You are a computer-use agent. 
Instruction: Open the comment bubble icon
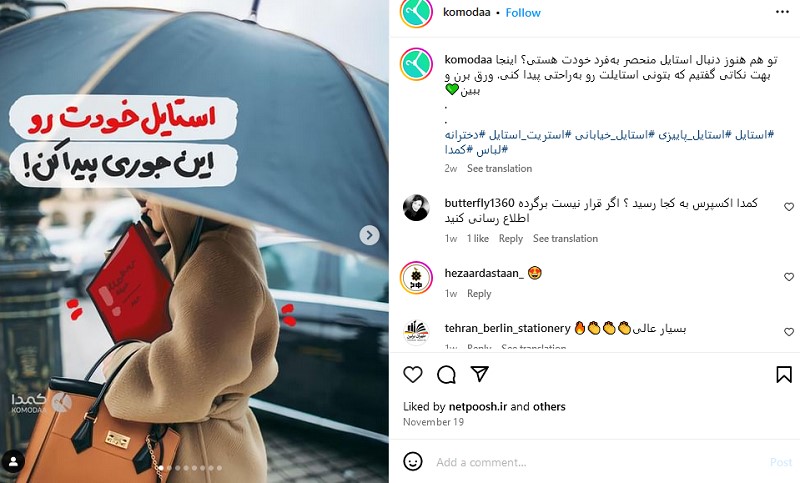[x=446, y=375]
